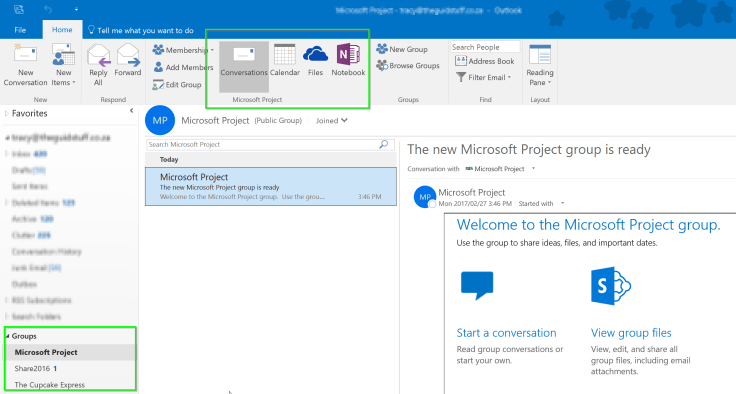The image size is (736, 394).
Task: Collapse the folder pane with arrow
Action: tap(131, 111)
